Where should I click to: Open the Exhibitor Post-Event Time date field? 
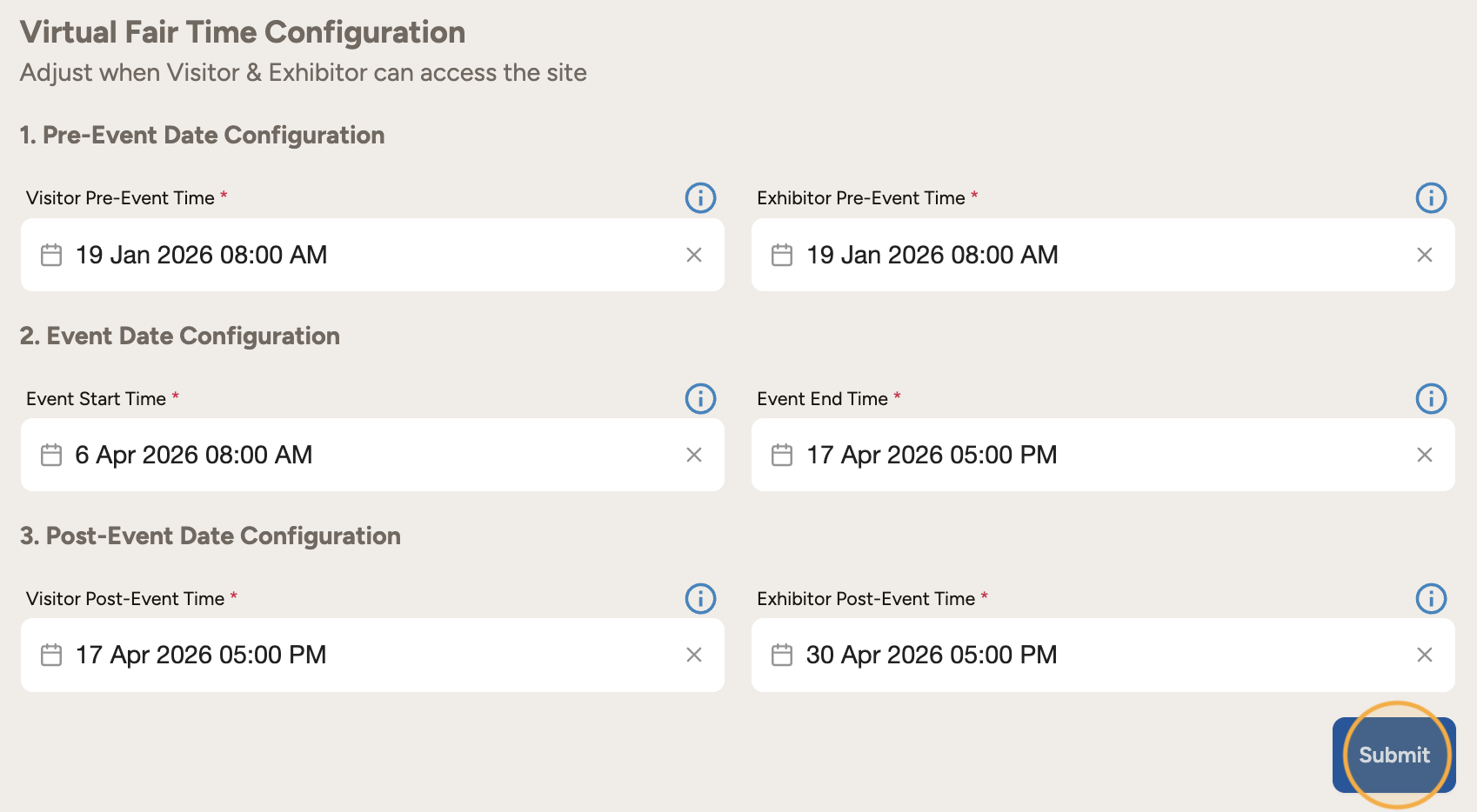tap(1079, 655)
